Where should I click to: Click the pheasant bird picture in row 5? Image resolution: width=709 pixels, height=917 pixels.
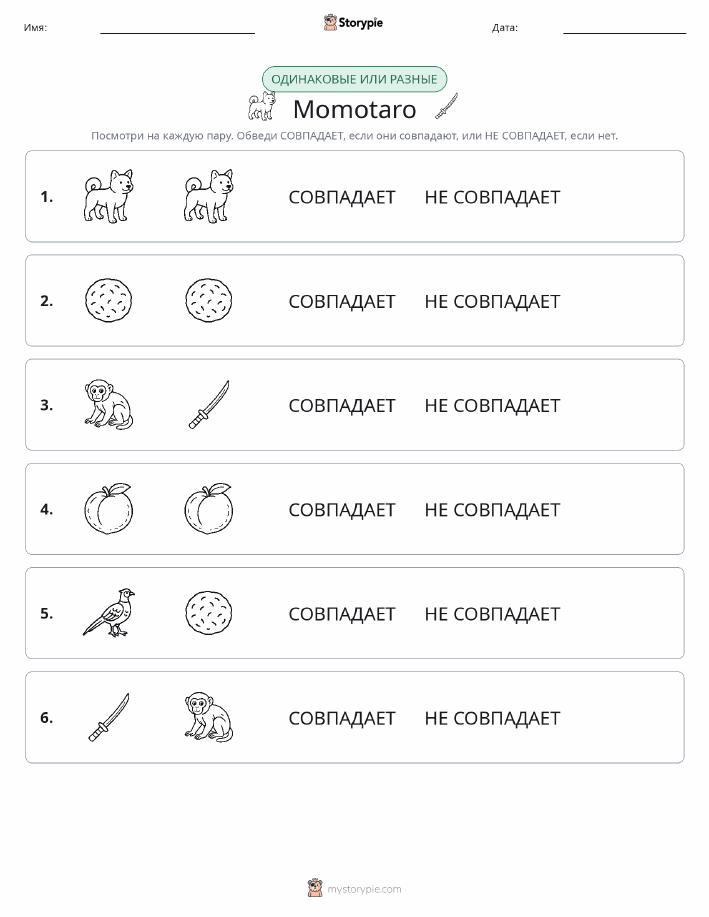[109, 612]
